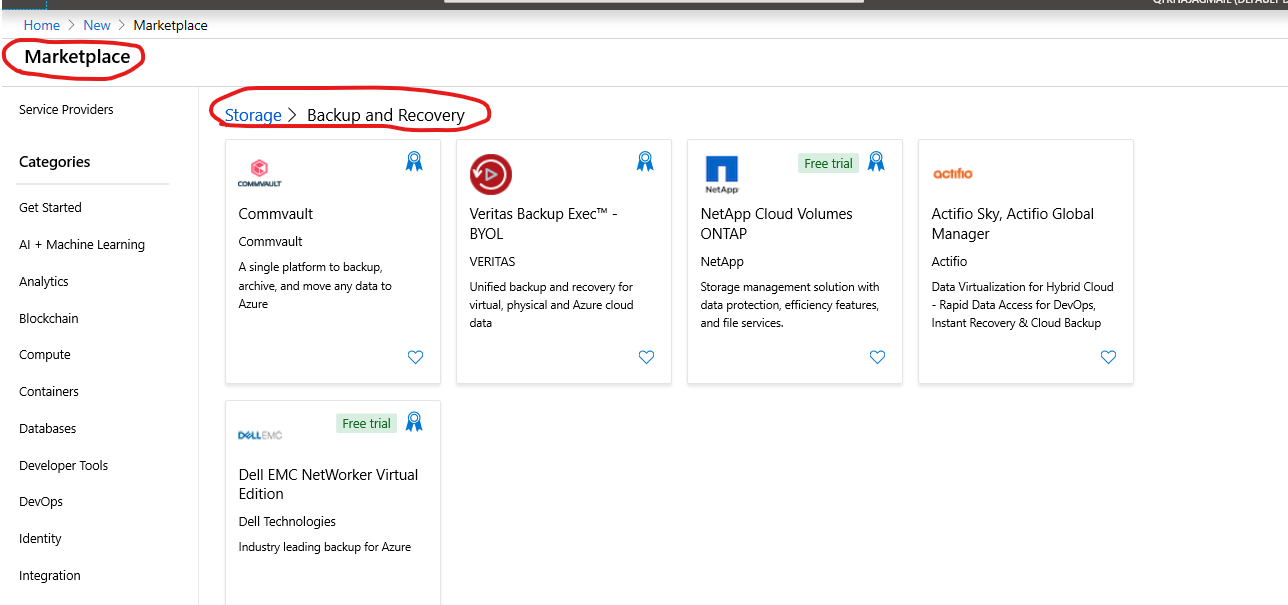Click the Actifio logo

(x=952, y=173)
